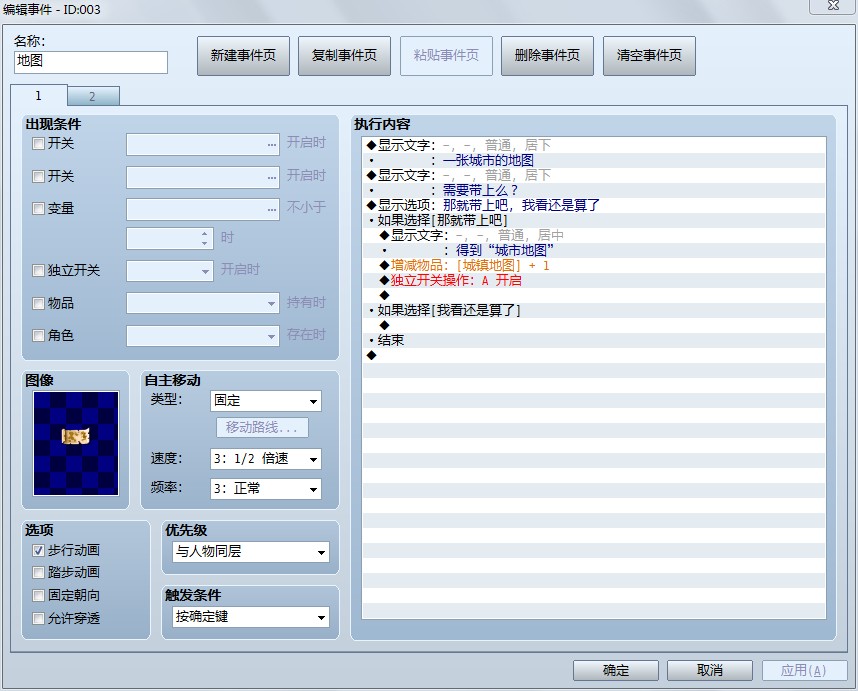858x691 pixels.
Task: Enable the 角色 condition checkbox
Action: (x=38, y=335)
